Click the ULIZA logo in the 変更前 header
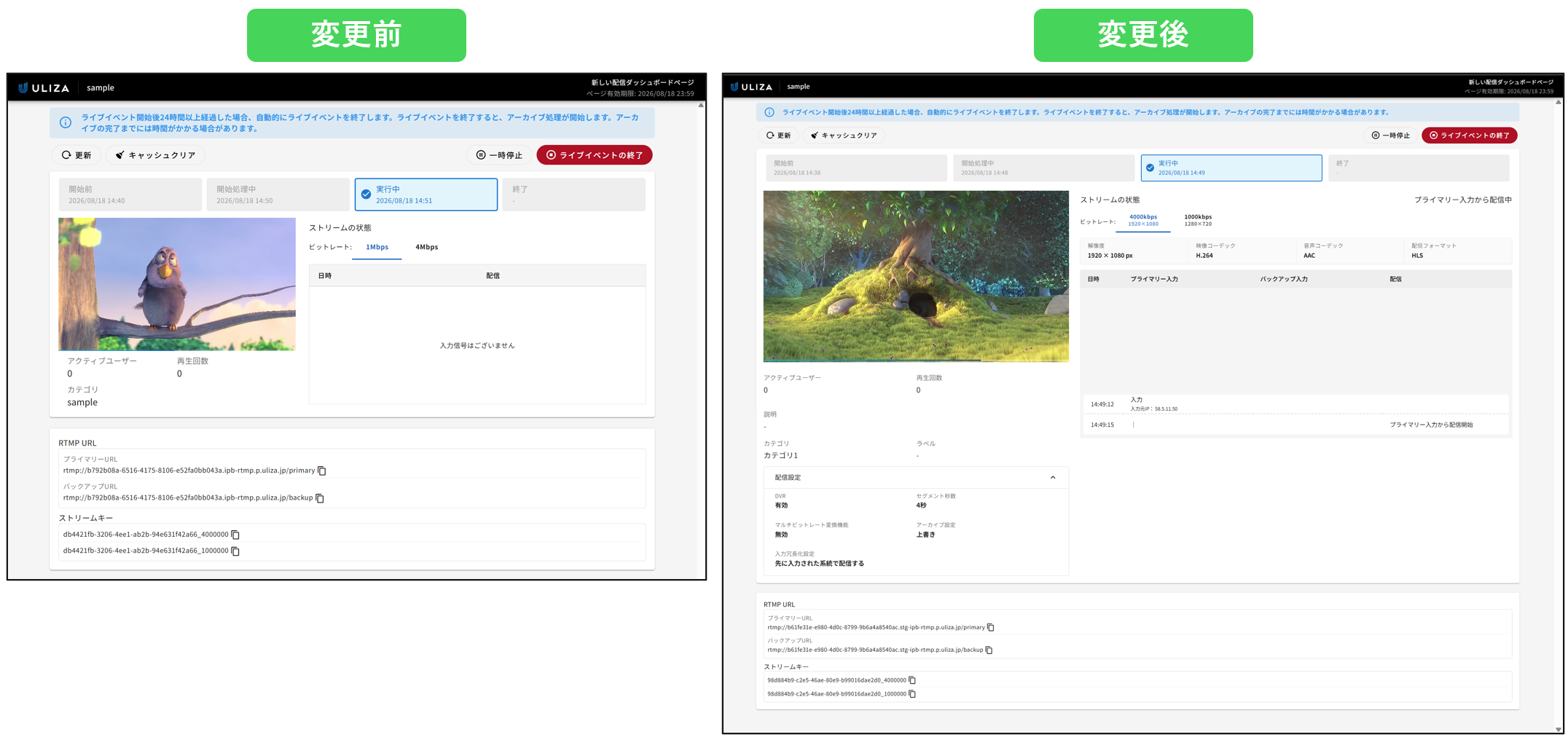Screen dimensions: 1568x740 (x=44, y=88)
